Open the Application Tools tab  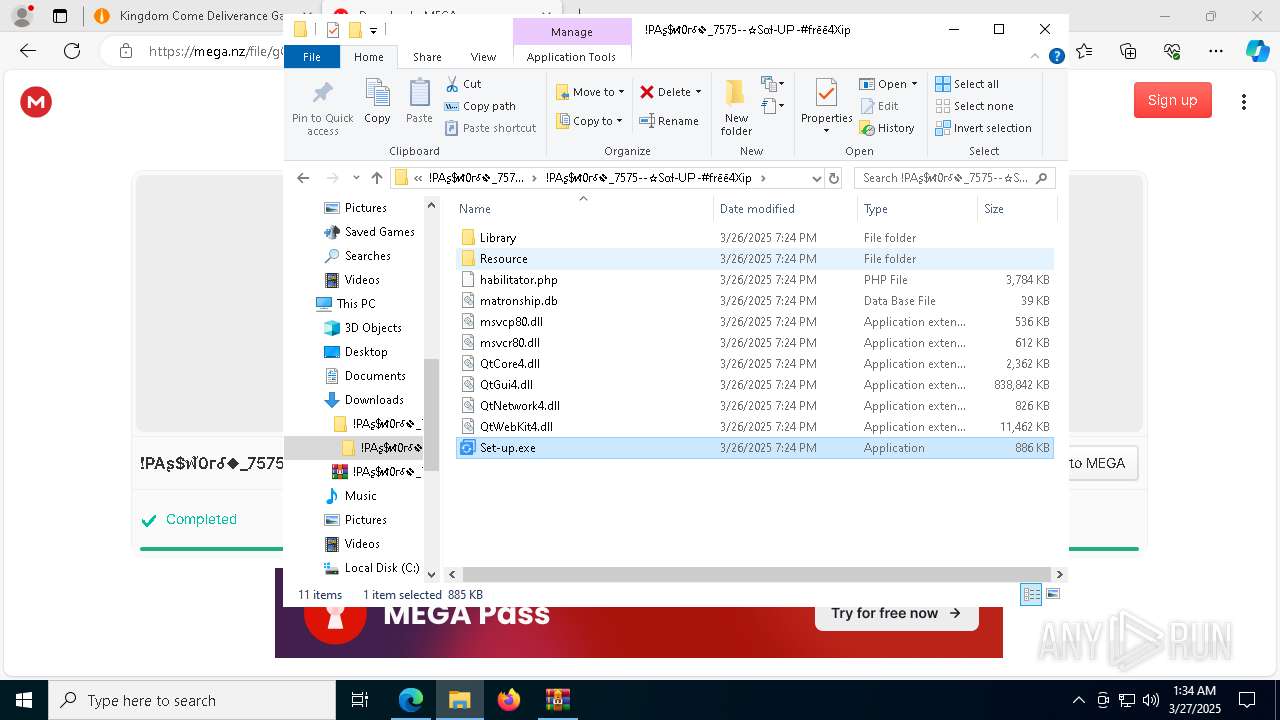click(571, 57)
